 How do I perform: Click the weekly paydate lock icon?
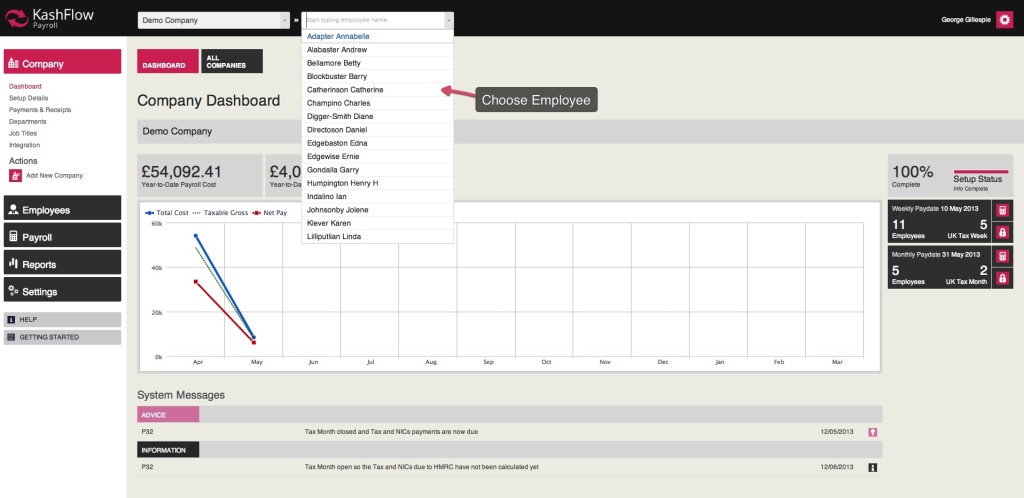pos(1001,231)
